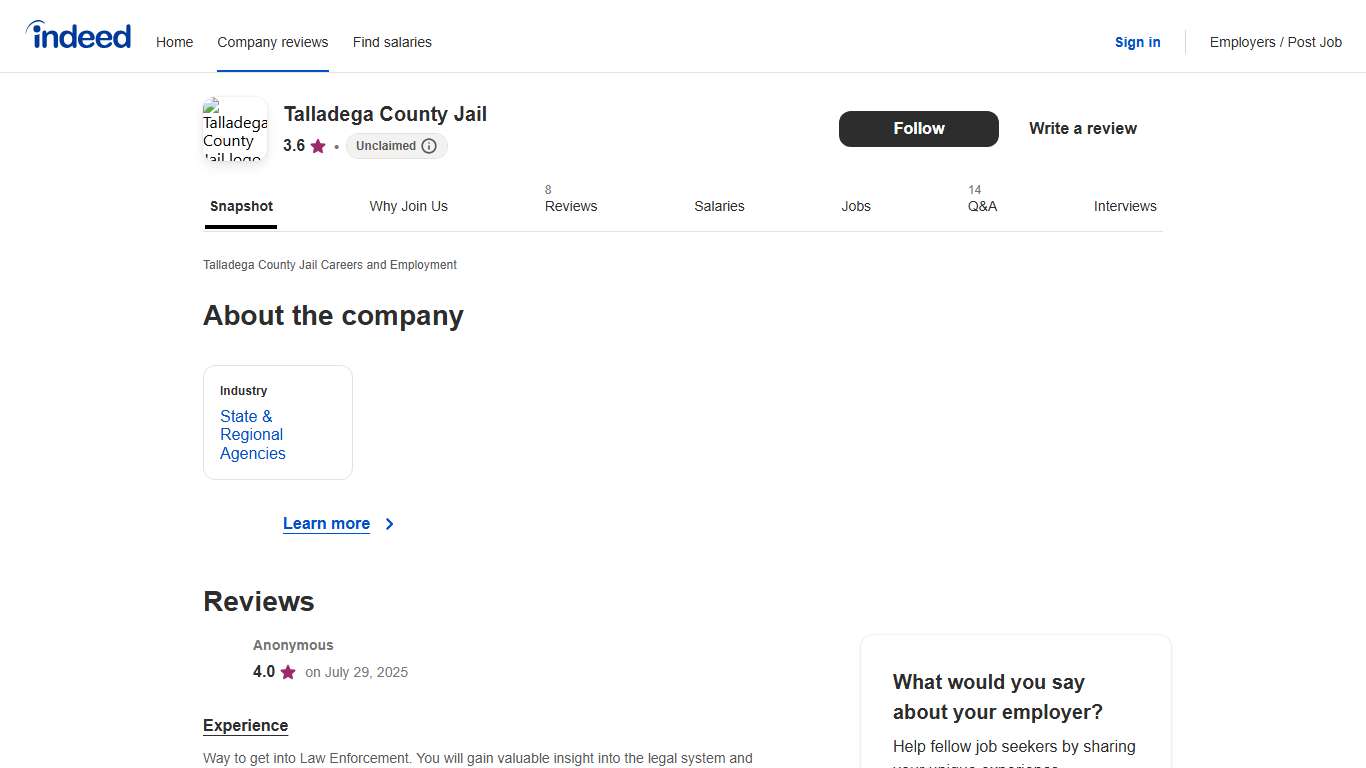Open the Home navigation item

point(174,42)
